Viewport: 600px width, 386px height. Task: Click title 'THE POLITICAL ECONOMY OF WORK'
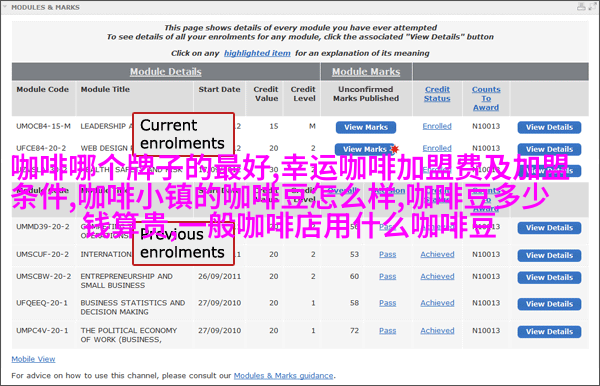tap(129, 335)
